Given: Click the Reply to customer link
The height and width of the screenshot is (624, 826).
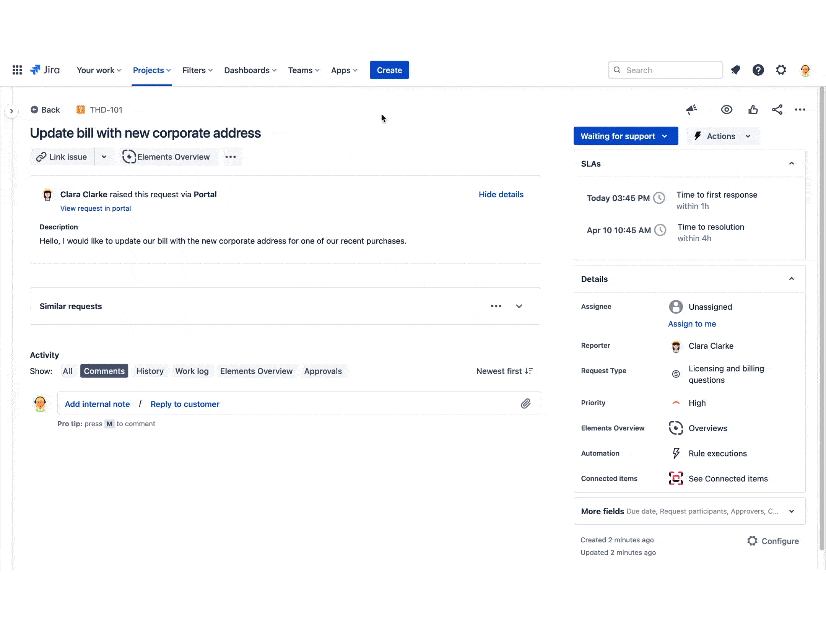Looking at the screenshot, I should [x=185, y=404].
